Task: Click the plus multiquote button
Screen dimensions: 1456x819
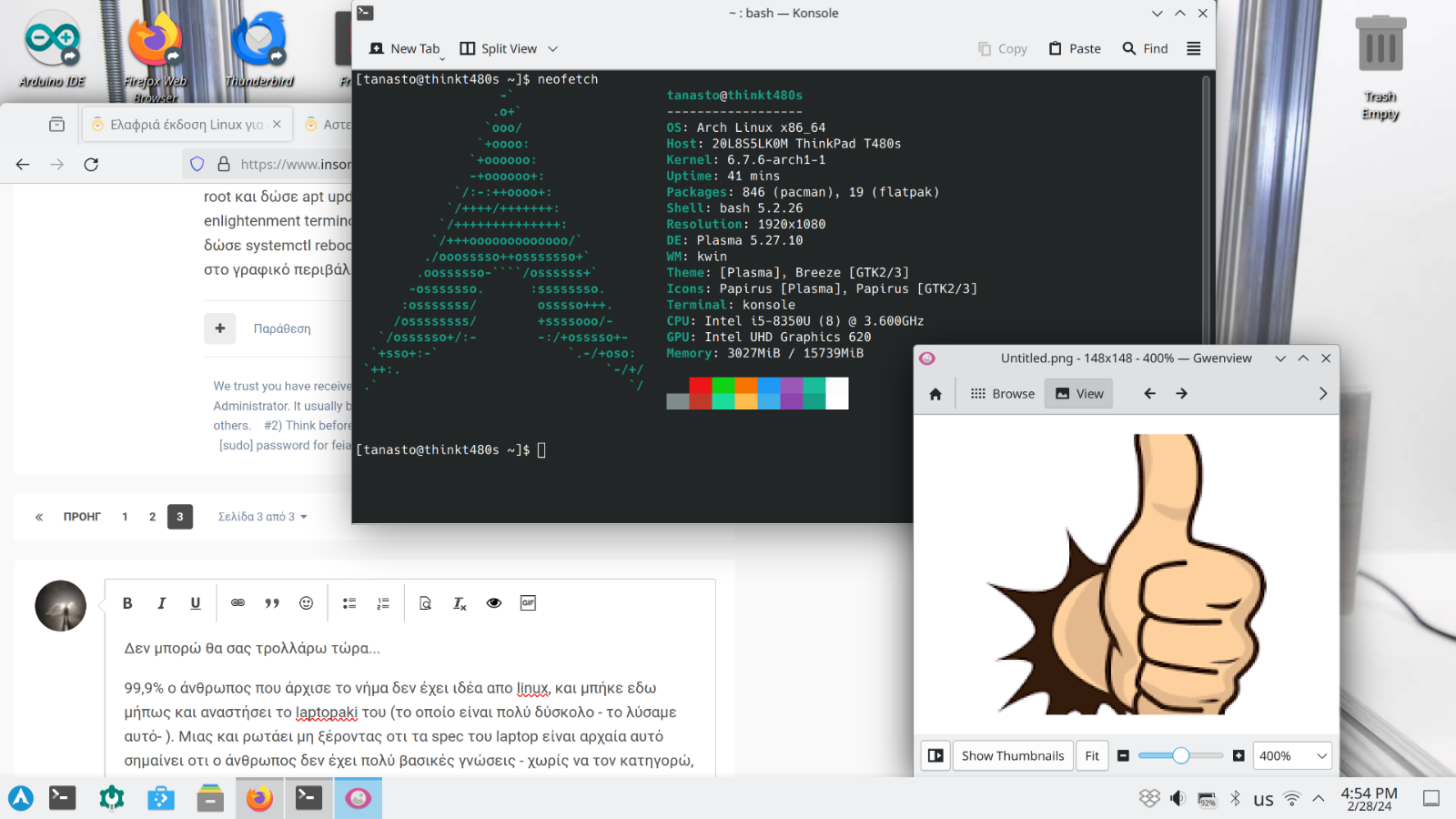Action: [220, 329]
